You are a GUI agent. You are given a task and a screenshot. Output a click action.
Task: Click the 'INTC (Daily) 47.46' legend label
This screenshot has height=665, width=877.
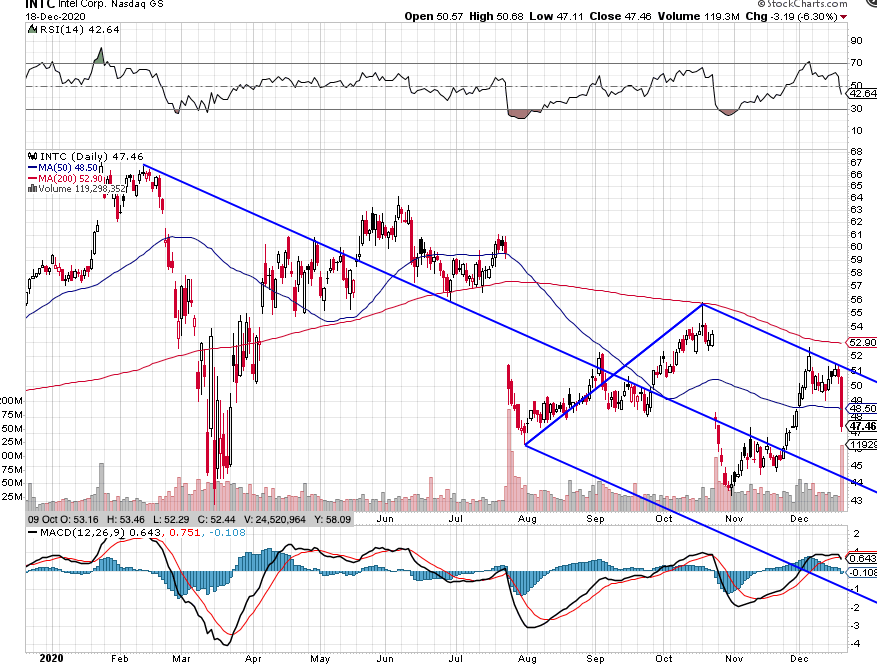tap(92, 157)
